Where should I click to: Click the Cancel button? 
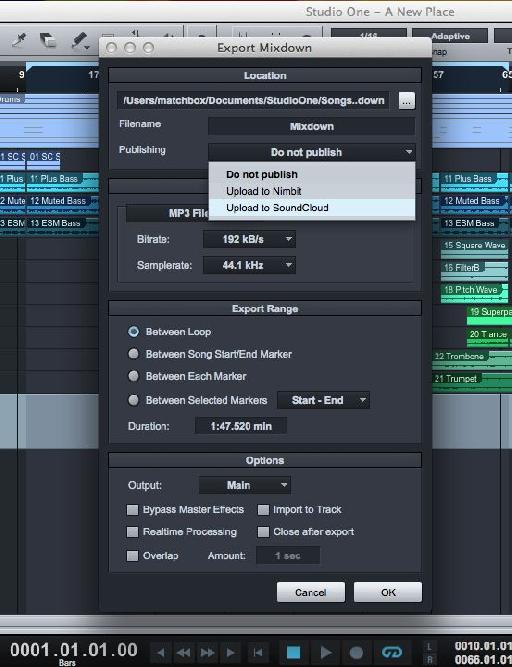click(311, 592)
